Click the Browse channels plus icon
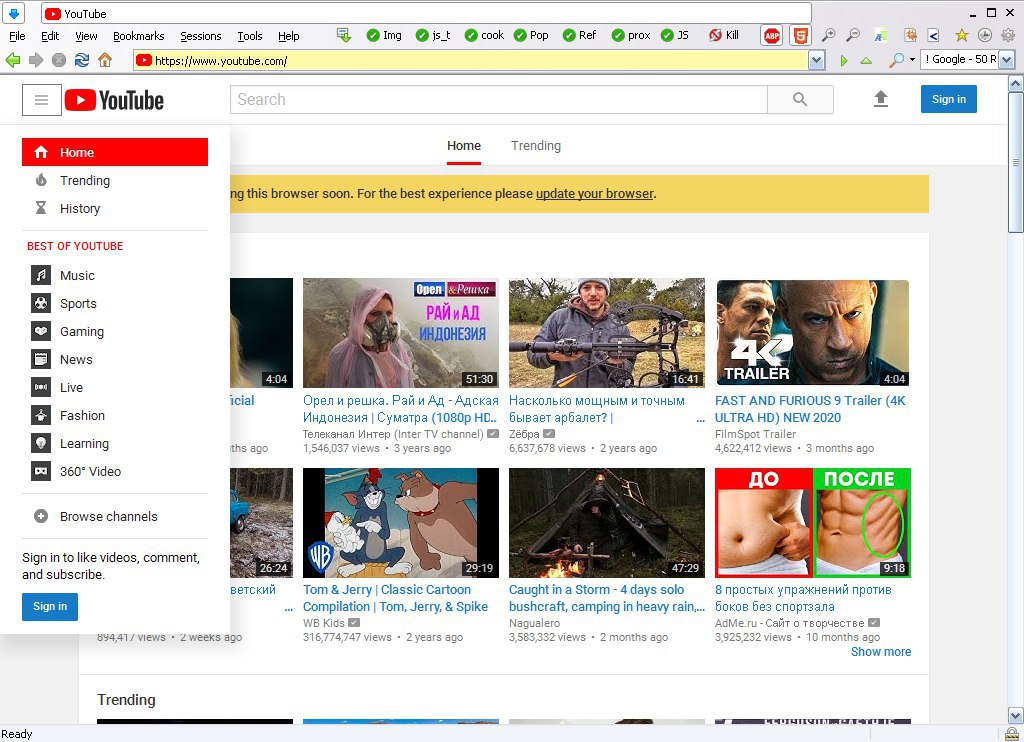The image size is (1024, 742). tap(41, 516)
